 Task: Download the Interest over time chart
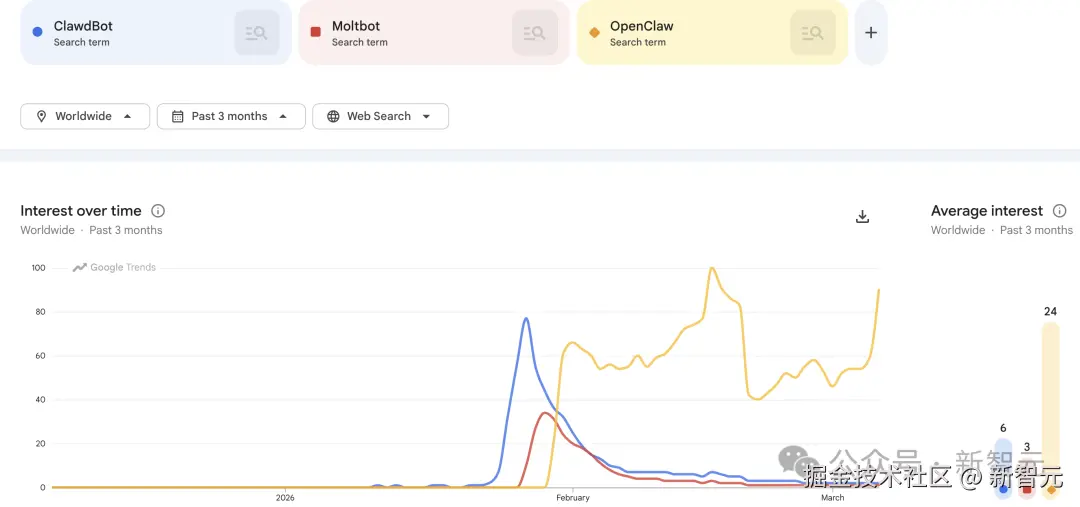tap(863, 216)
